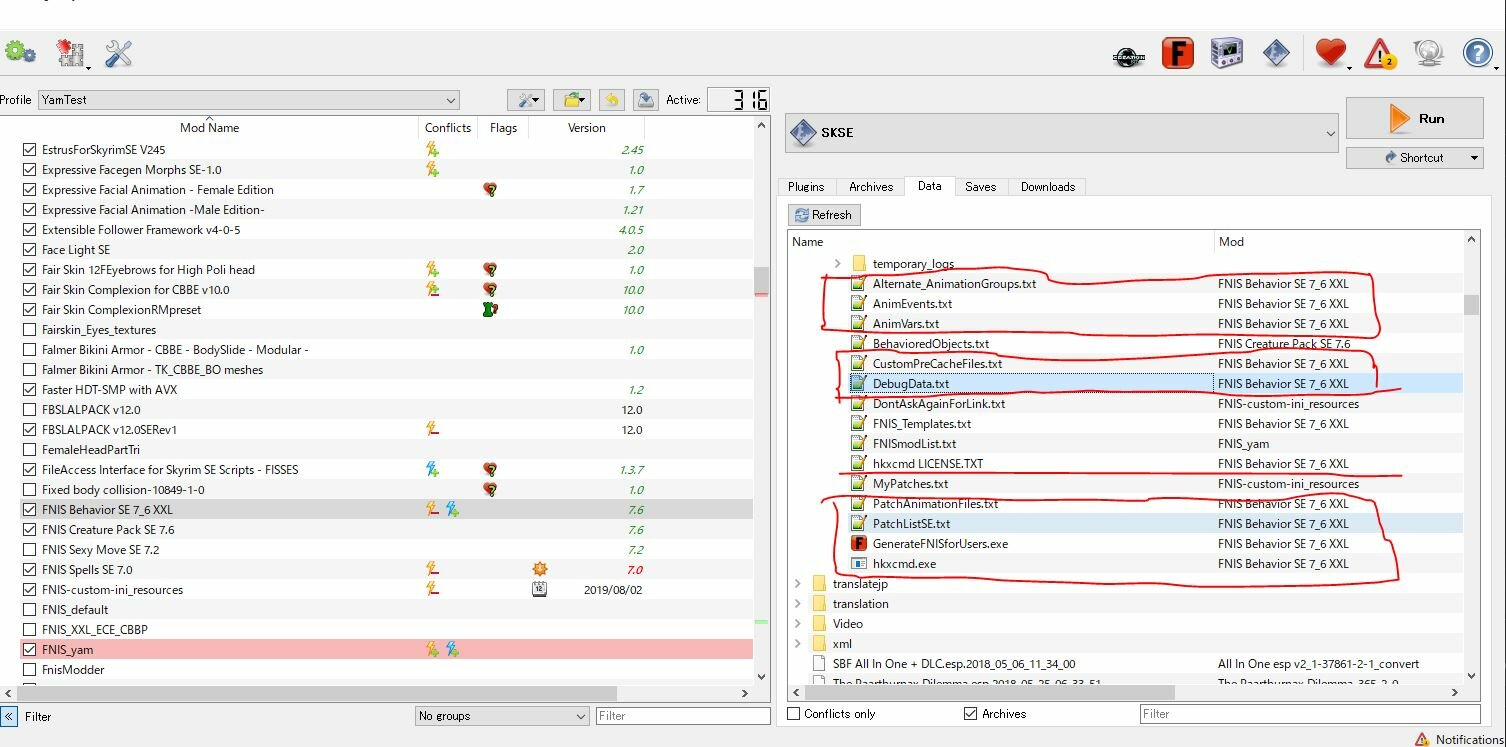
Task: Open the Saves tab
Action: [981, 186]
